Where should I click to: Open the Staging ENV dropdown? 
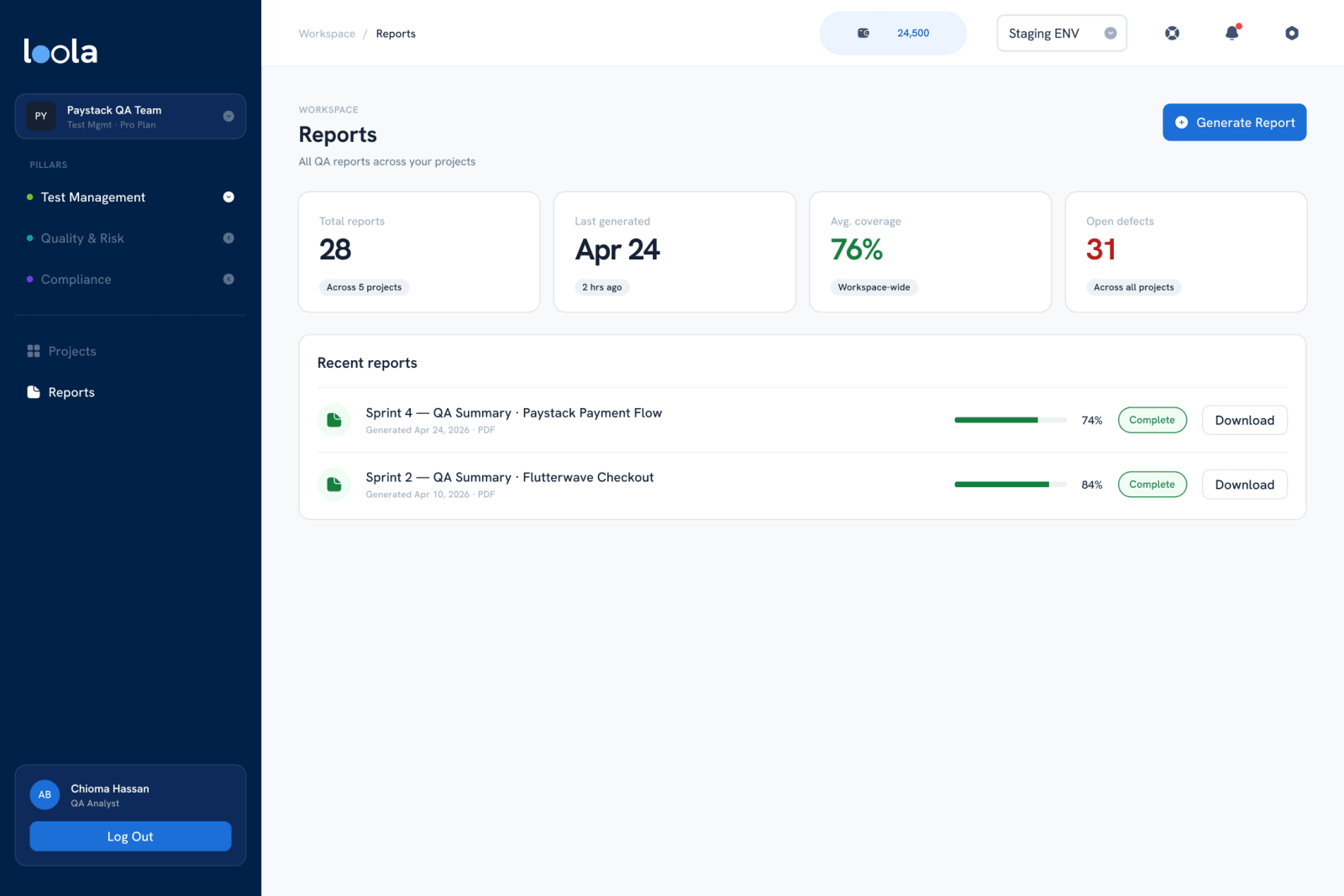1062,33
